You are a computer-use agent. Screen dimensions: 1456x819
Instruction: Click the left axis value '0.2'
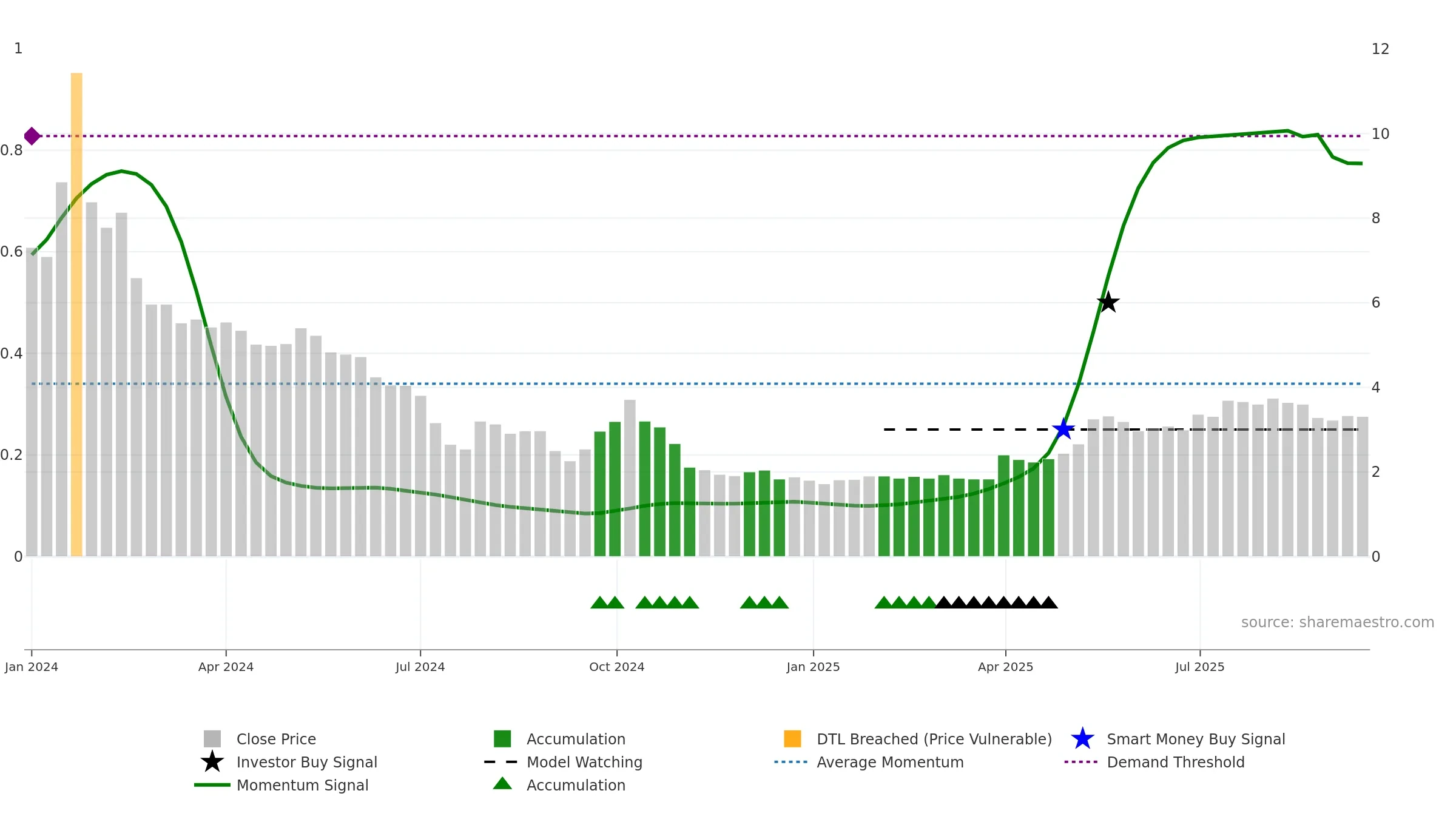[11, 455]
